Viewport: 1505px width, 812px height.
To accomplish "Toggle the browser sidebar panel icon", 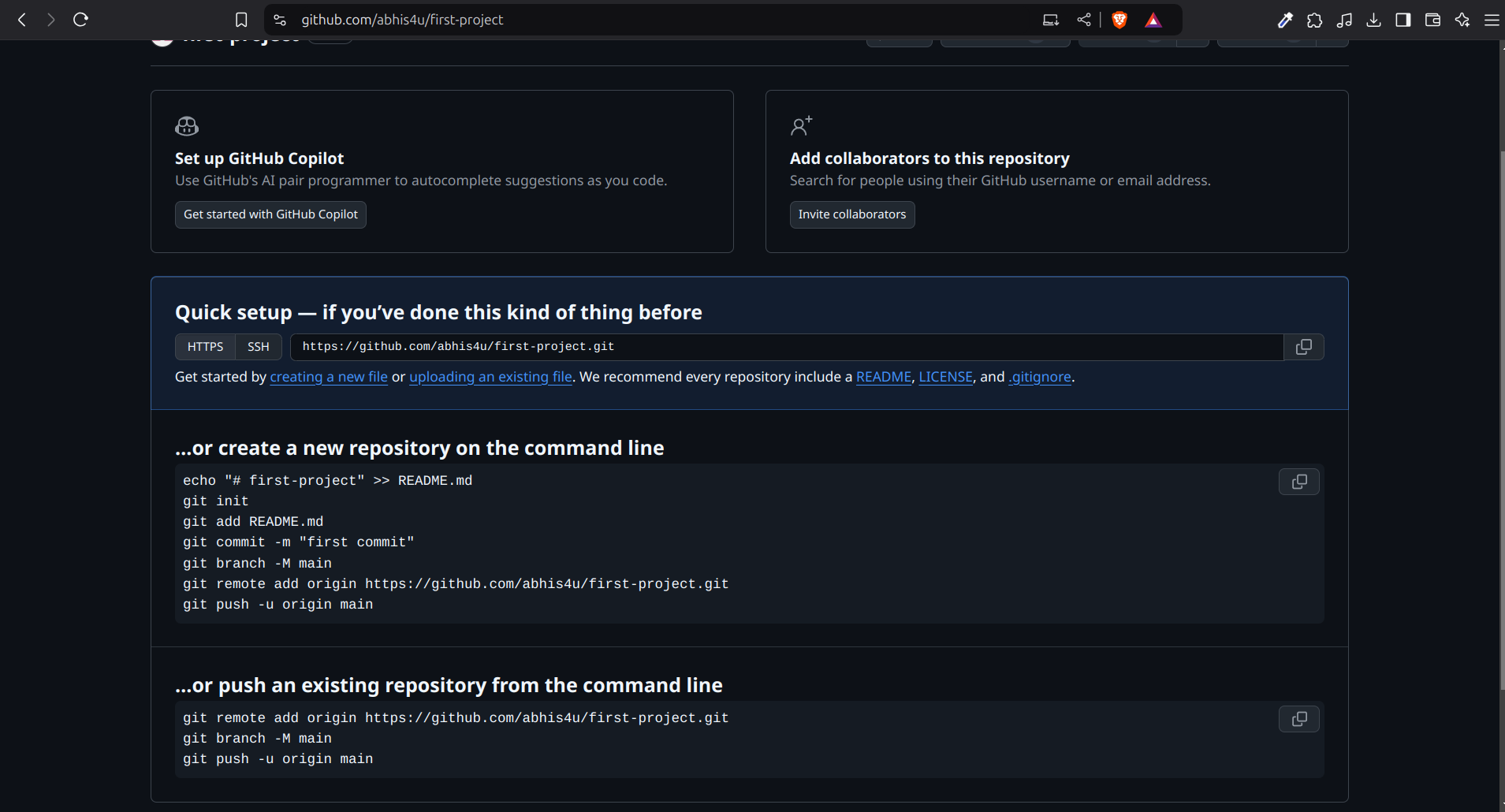I will [1403, 20].
